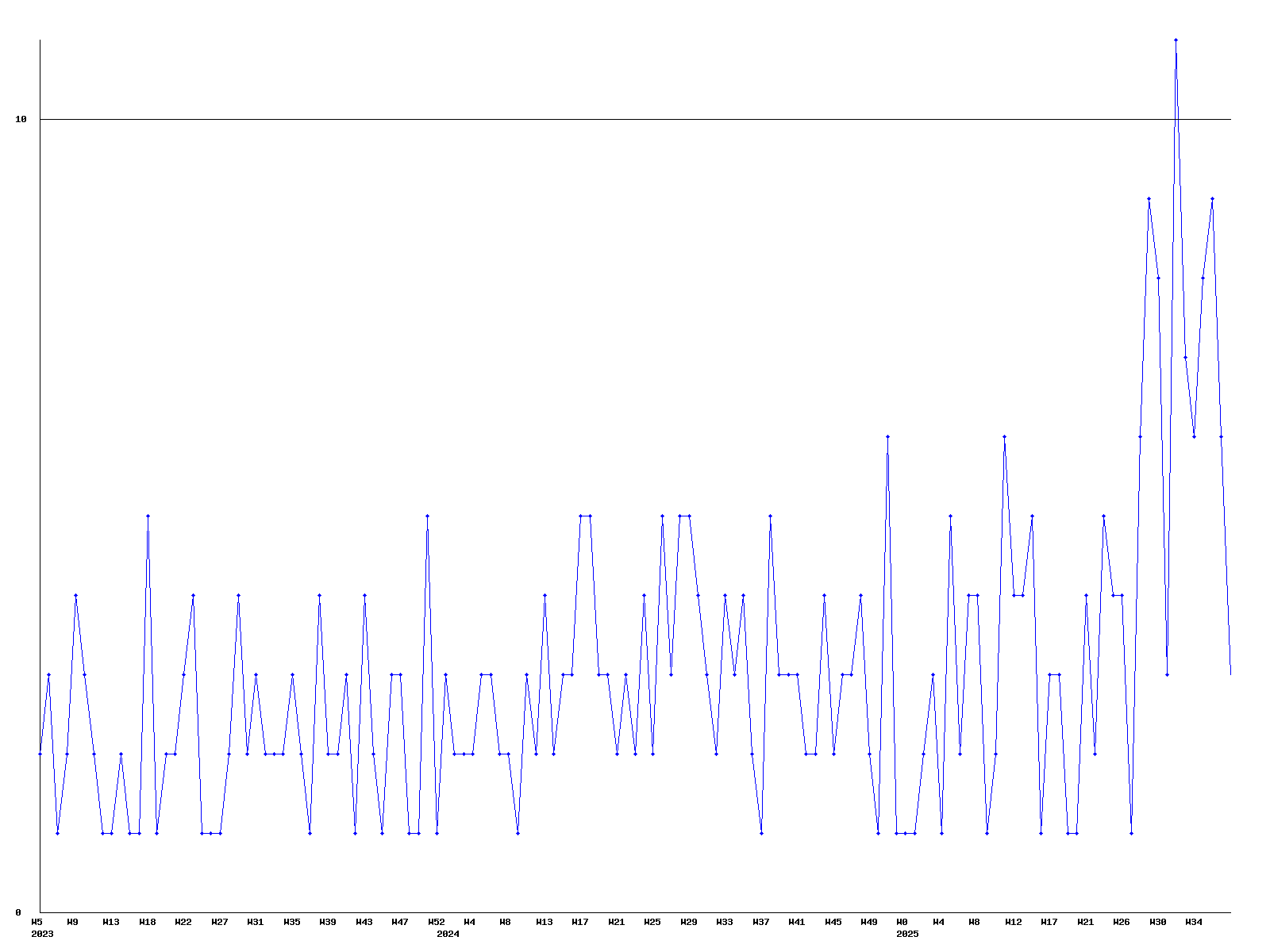Screen dimensions: 1270x952
Task: Select the 2024 year label
Action: pos(448,934)
